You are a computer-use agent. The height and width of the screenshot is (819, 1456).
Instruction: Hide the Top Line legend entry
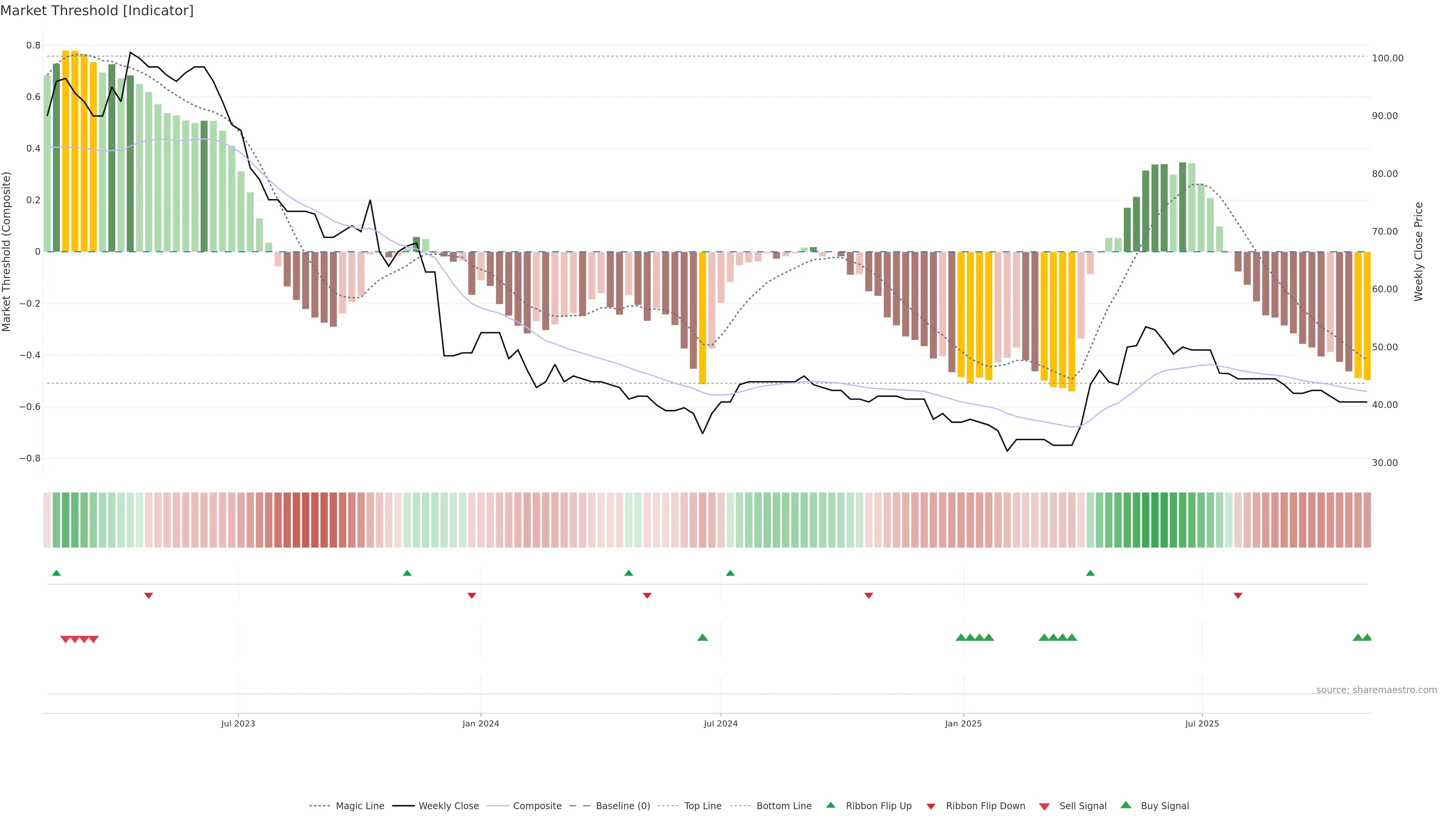click(703, 806)
